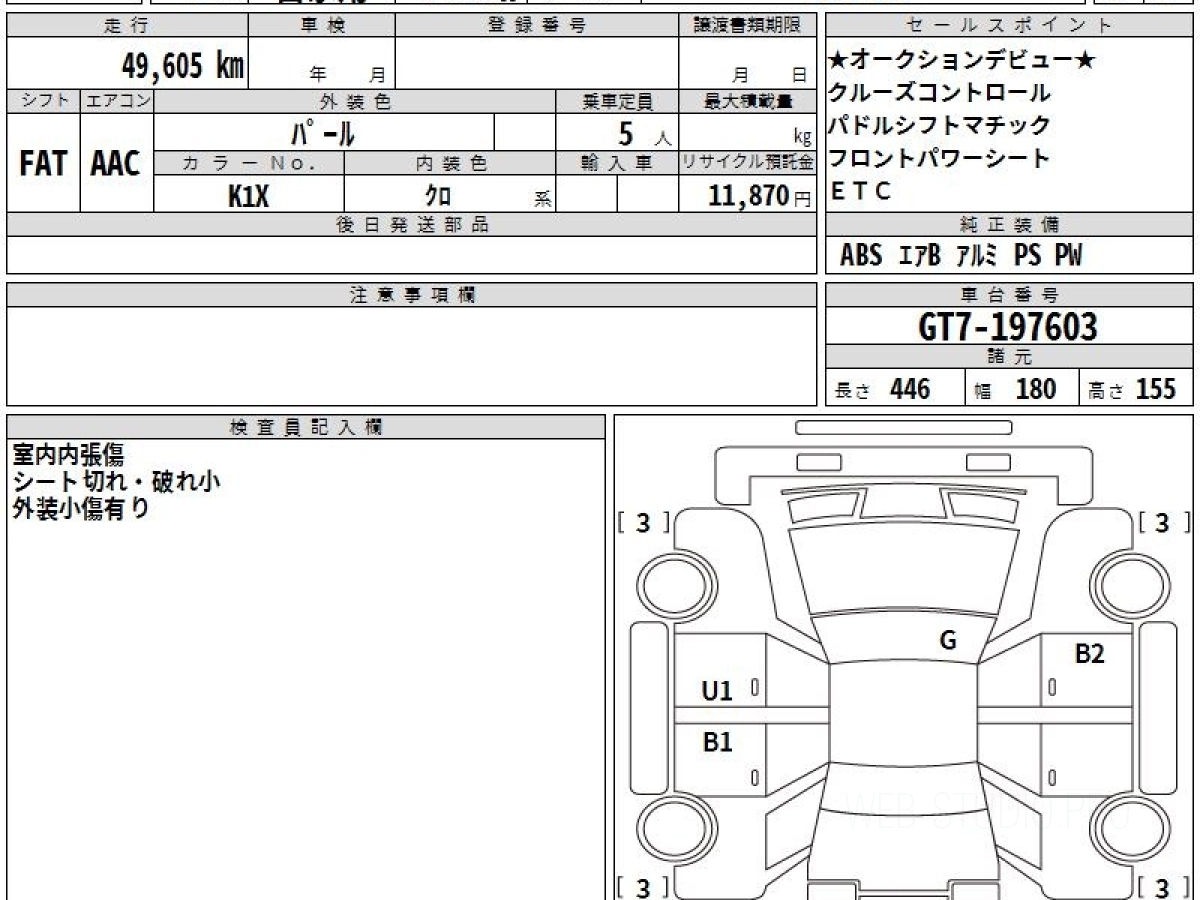
Task: Click the color number K1X
Action: coord(249,196)
